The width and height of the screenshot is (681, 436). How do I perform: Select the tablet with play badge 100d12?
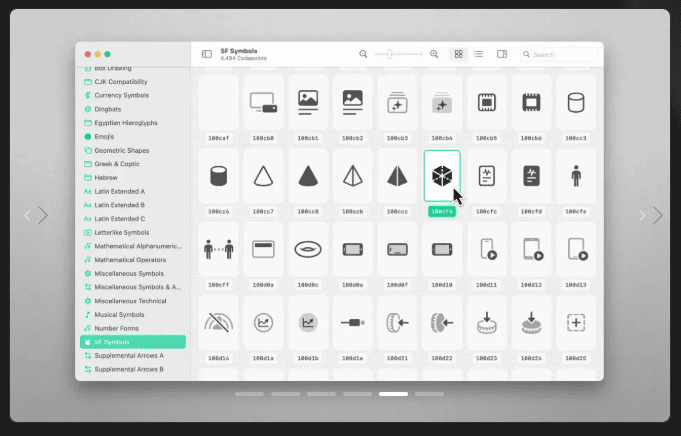point(531,250)
